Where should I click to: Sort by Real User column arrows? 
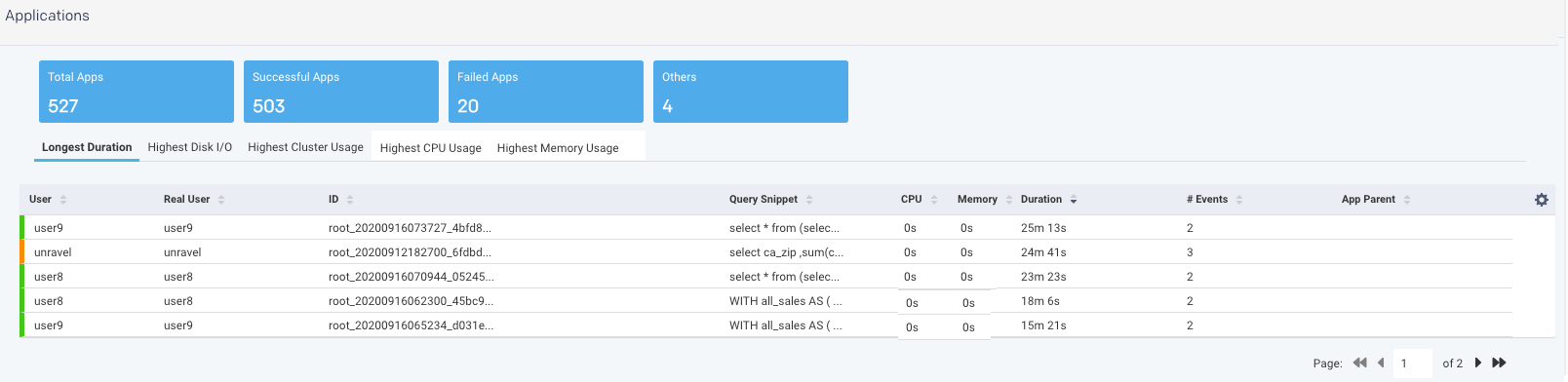[x=221, y=200]
